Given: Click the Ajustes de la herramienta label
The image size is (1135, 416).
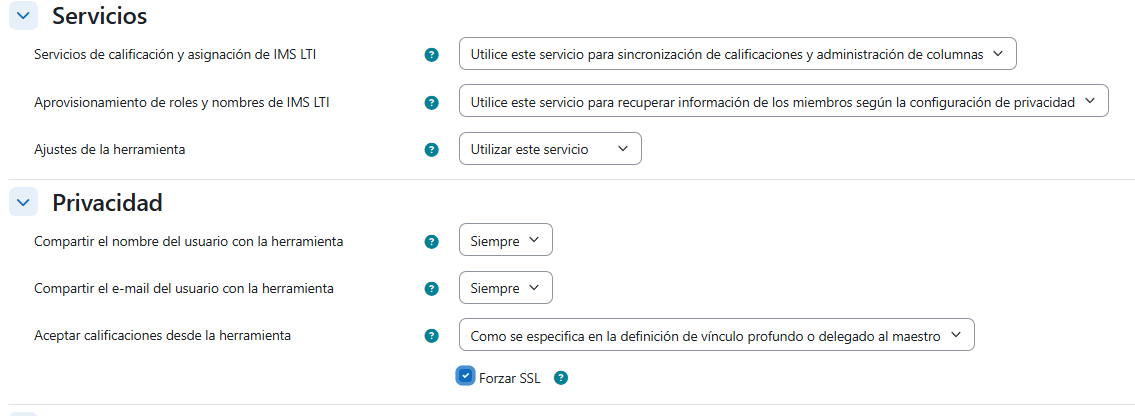Looking at the screenshot, I should tap(110, 149).
